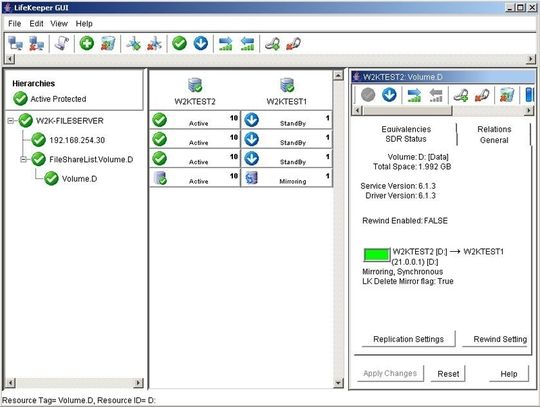The width and height of the screenshot is (540, 407).
Task: Click the Create Comm Path toolbar icon
Action: tap(133, 44)
